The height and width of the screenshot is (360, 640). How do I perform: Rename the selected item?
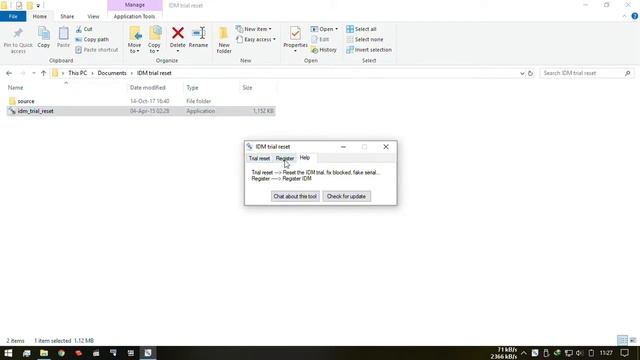click(x=198, y=38)
